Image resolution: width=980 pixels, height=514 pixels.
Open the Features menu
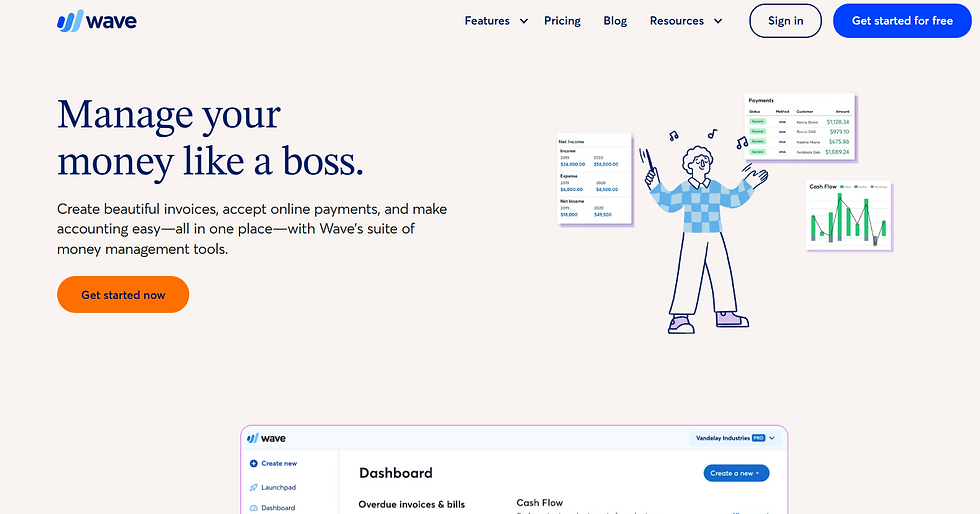[487, 21]
